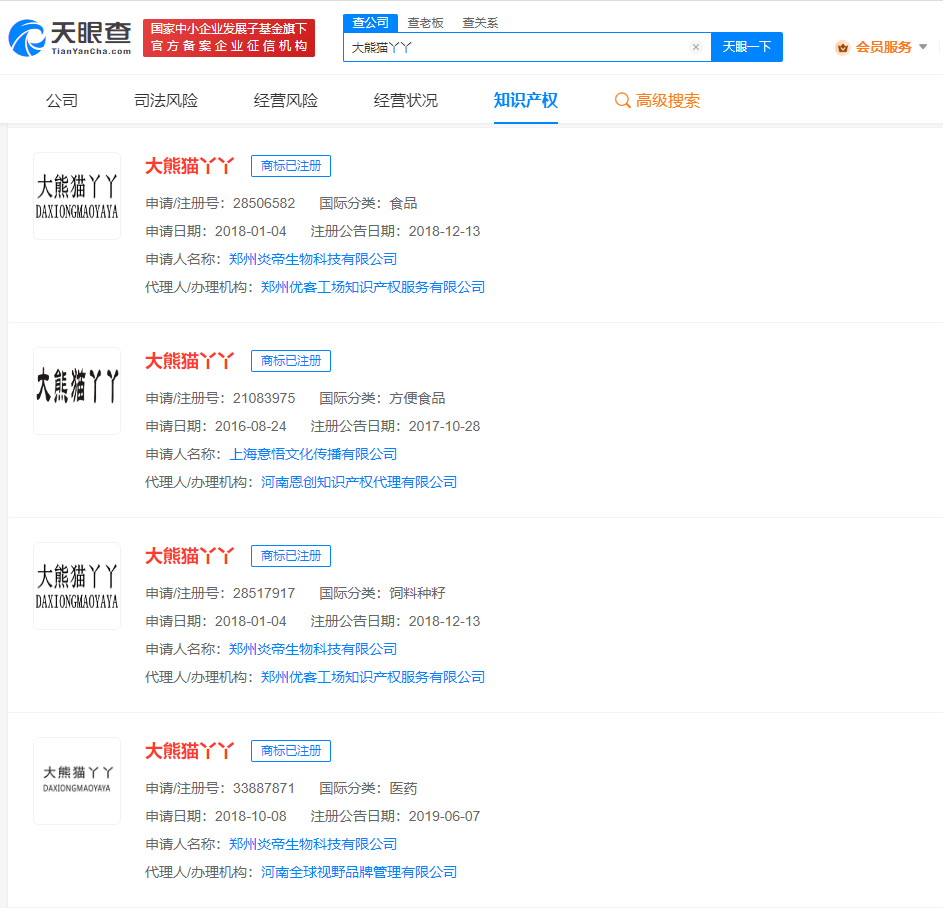Select the 司法风险 tab
The height and width of the screenshot is (908, 943).
coord(166,100)
